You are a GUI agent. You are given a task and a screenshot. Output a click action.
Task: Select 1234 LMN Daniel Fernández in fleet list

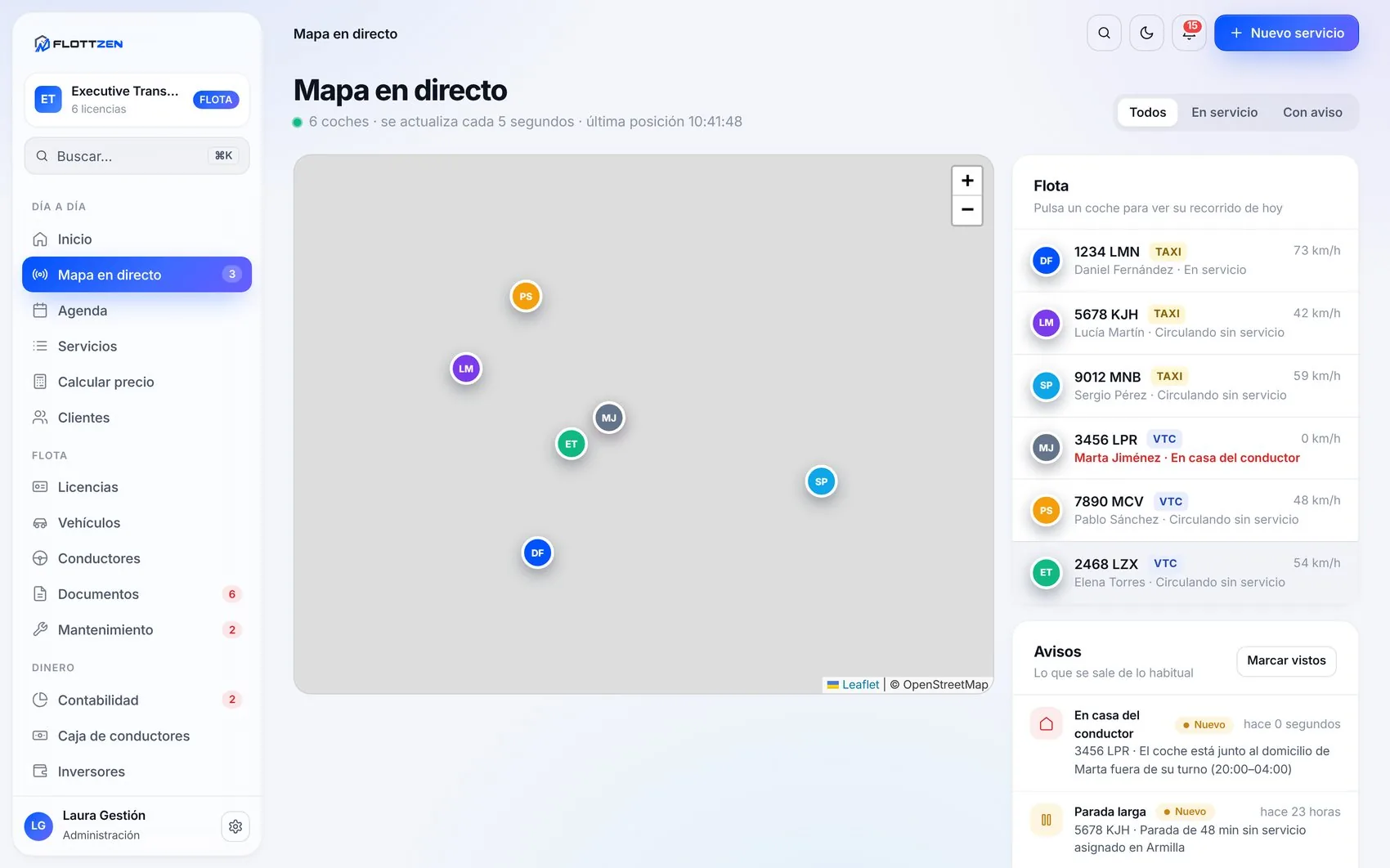[x=1185, y=260]
